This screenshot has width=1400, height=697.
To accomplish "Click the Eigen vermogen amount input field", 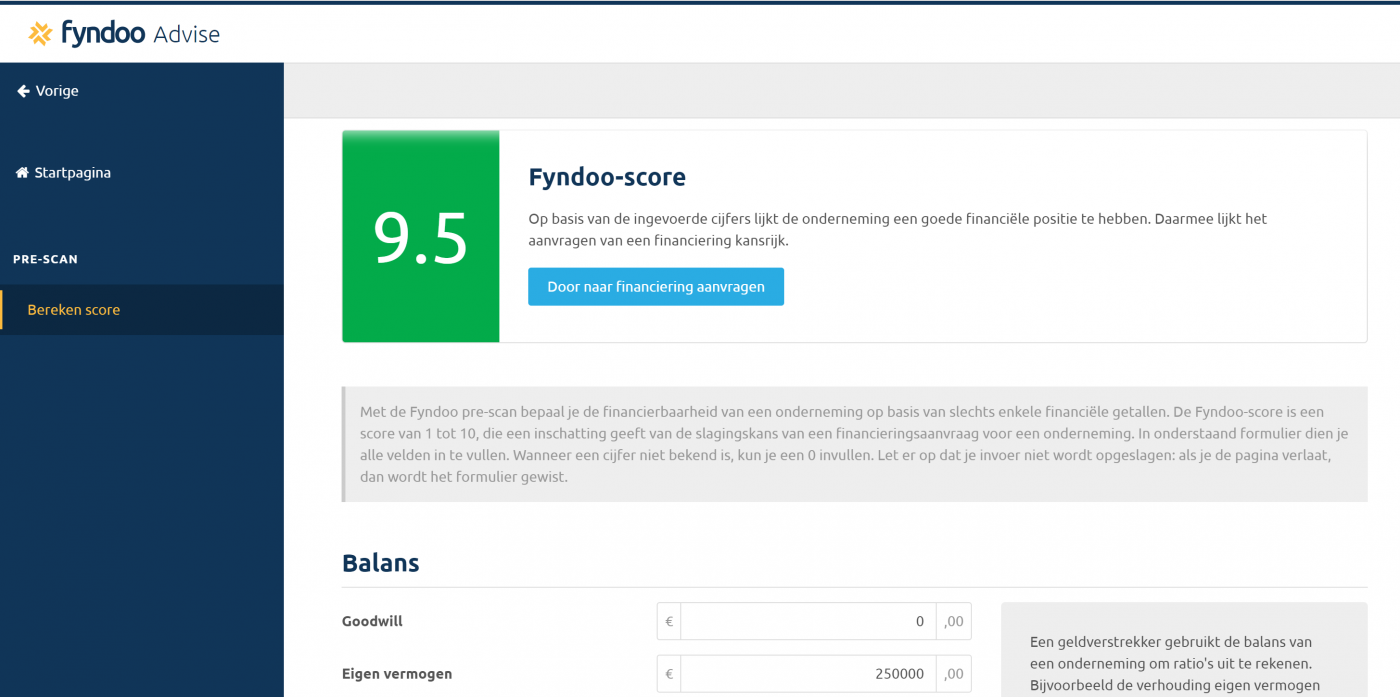I will coord(808,674).
